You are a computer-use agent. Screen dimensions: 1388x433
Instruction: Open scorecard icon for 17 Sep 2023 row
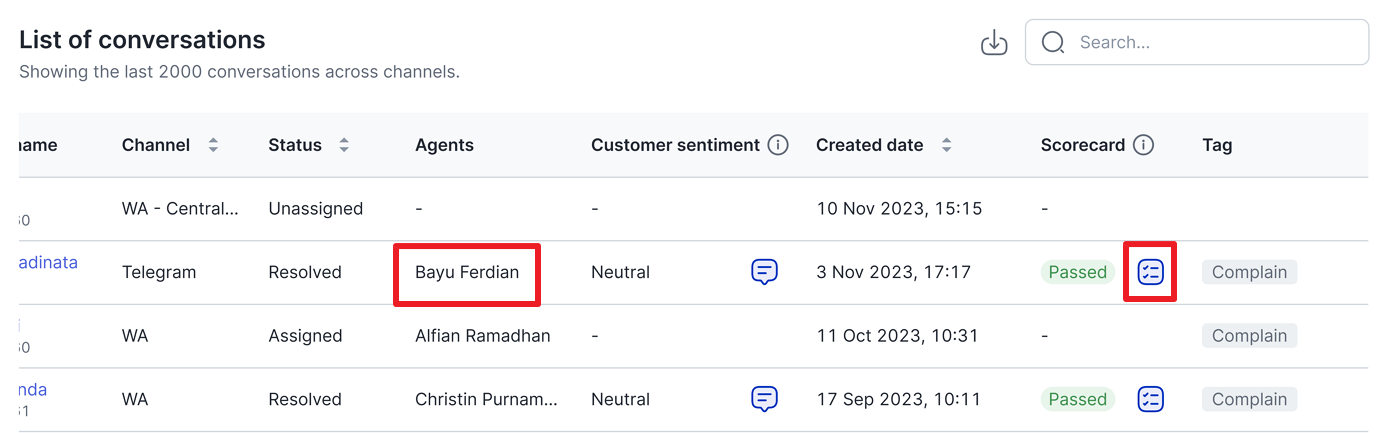point(1150,399)
